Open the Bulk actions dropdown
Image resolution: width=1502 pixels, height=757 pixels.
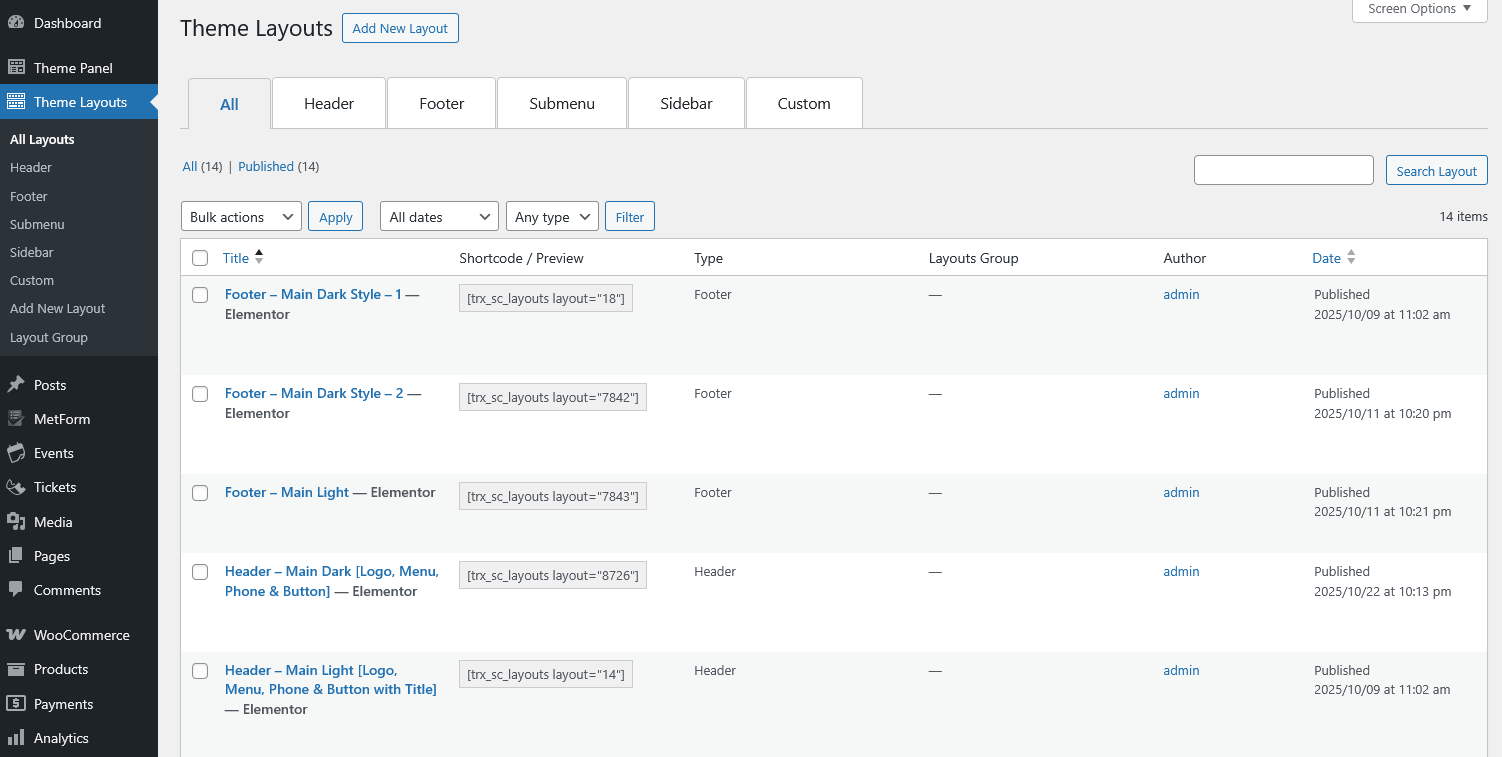[241, 217]
